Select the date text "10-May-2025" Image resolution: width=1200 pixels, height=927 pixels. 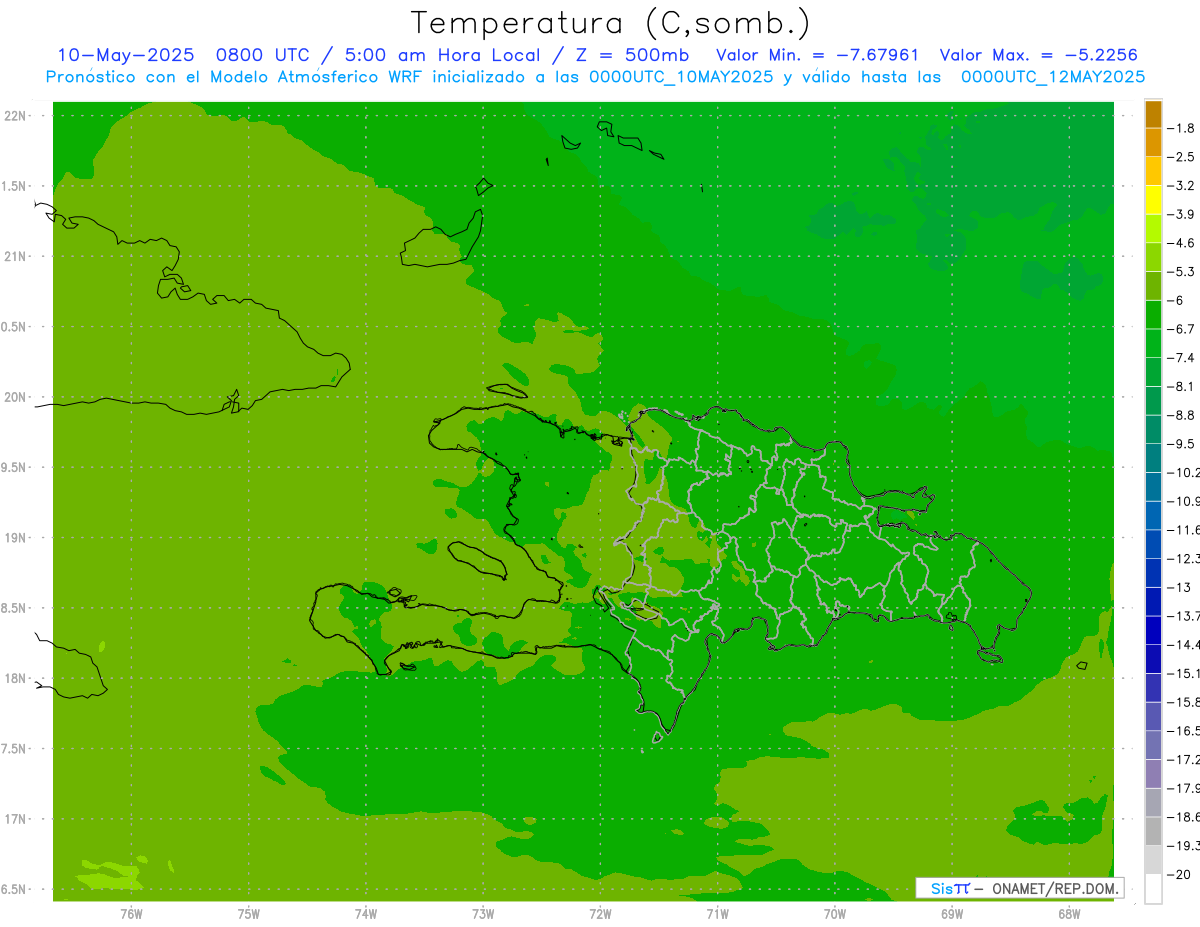coord(125,55)
